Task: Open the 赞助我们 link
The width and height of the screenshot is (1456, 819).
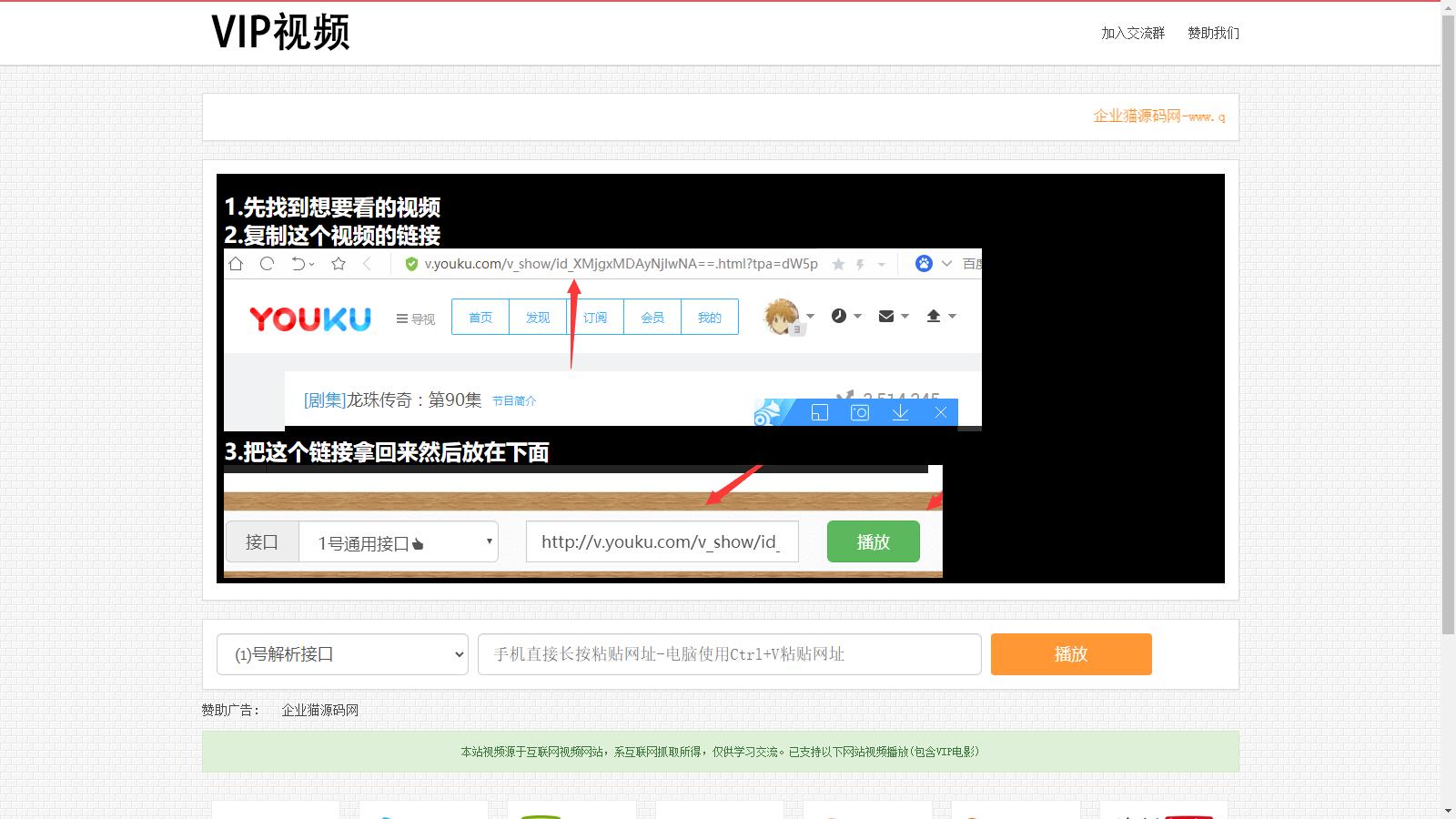Action: point(1213,33)
